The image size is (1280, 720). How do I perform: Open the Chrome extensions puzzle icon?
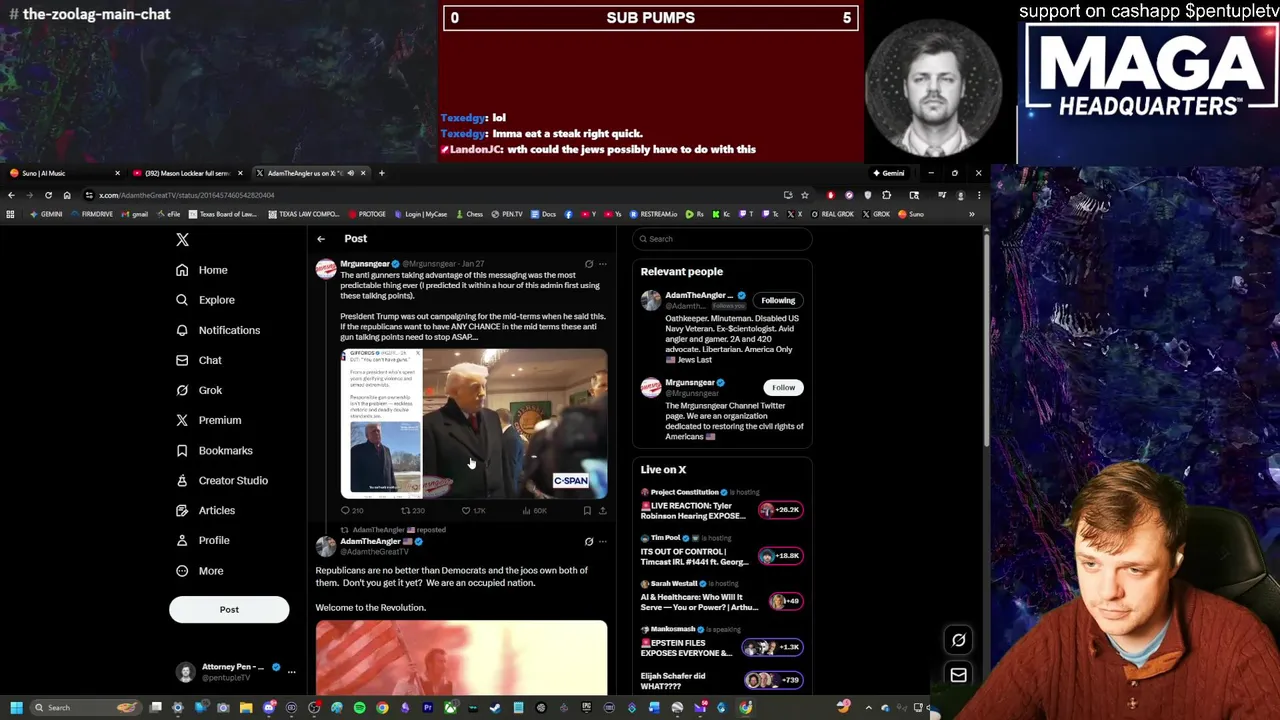tap(886, 195)
